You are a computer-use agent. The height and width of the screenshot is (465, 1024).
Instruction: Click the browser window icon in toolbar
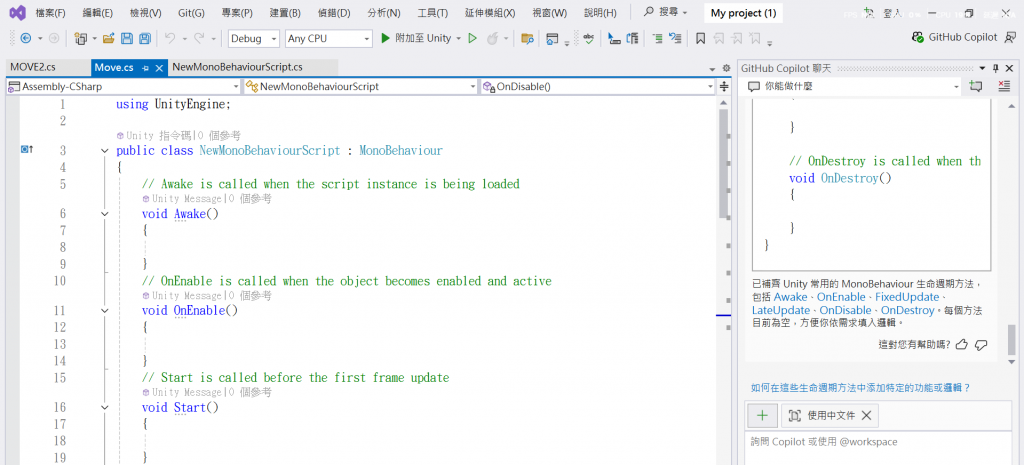[x=552, y=39]
